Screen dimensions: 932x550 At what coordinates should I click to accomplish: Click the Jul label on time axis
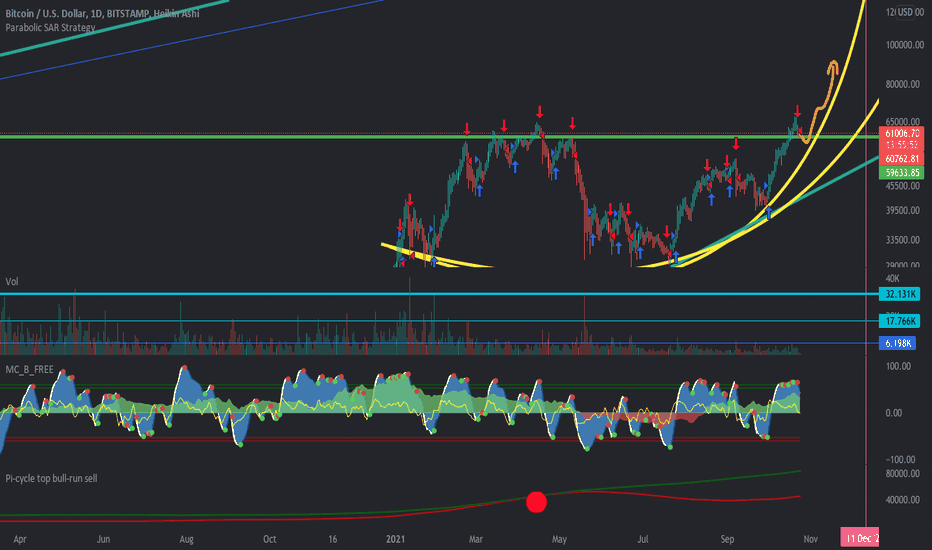click(x=643, y=539)
